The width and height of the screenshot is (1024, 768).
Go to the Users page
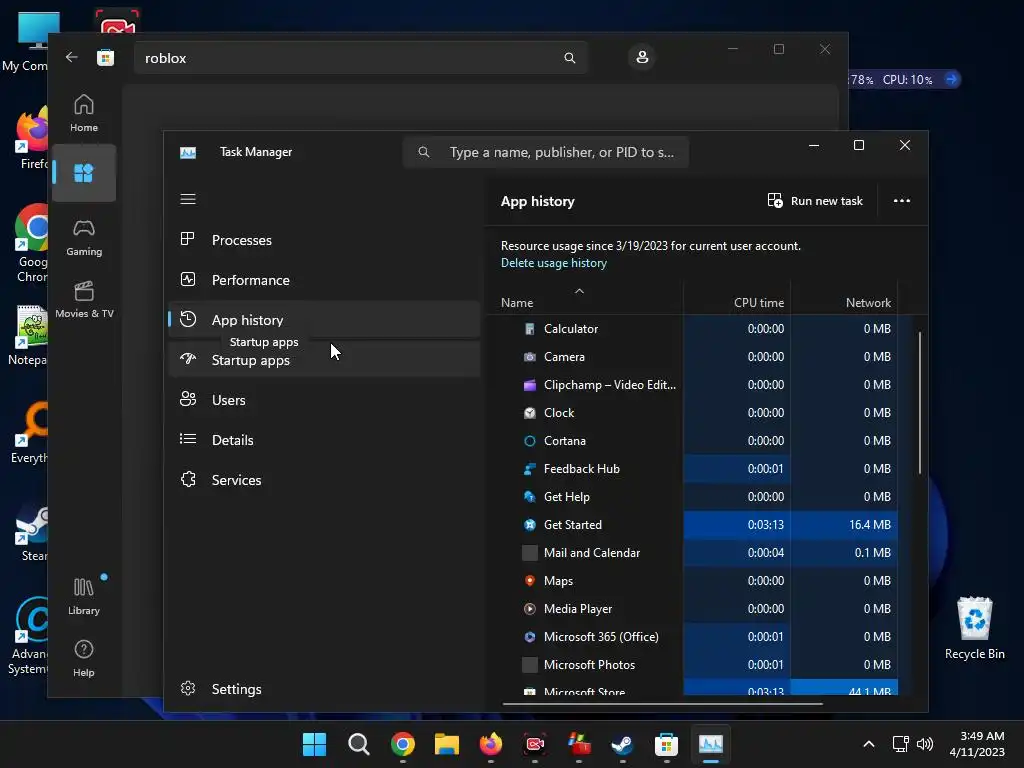324,400
